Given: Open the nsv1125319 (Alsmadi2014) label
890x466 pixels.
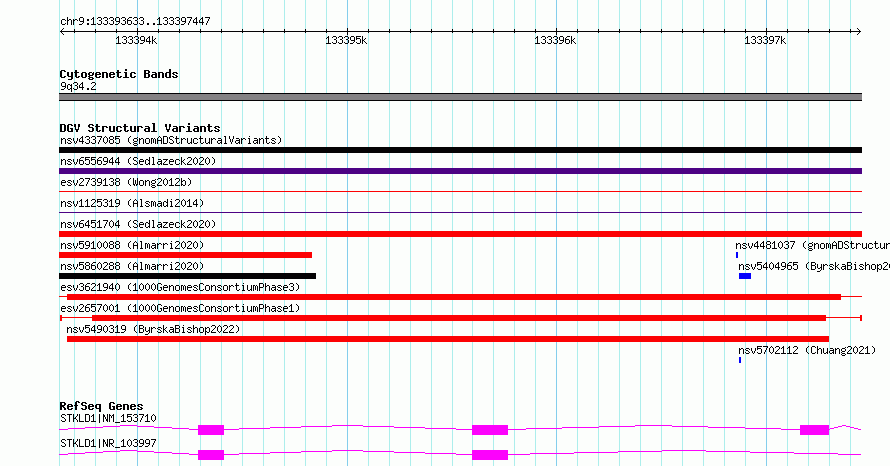Looking at the screenshot, I should coord(132,203).
